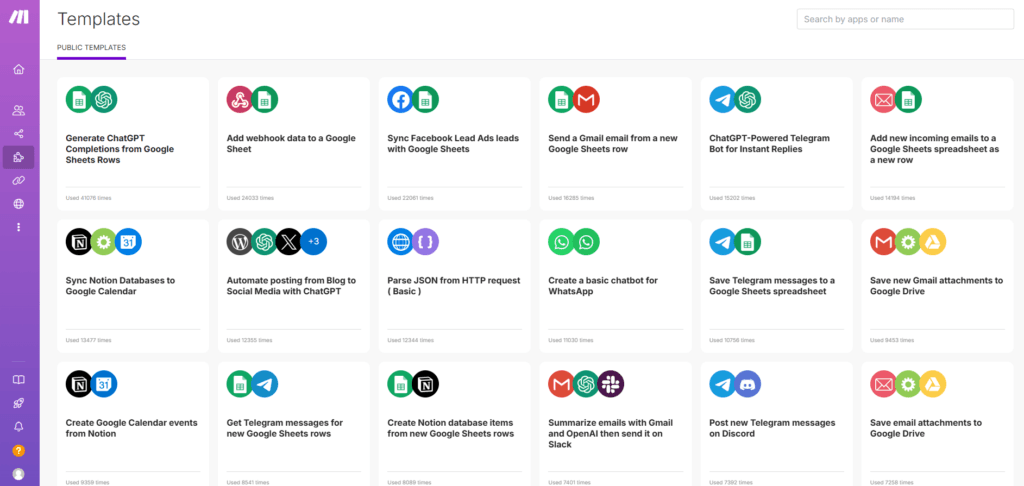Open Save new Gmail attachments to Google Drive
The width and height of the screenshot is (1024, 486).
click(936, 285)
